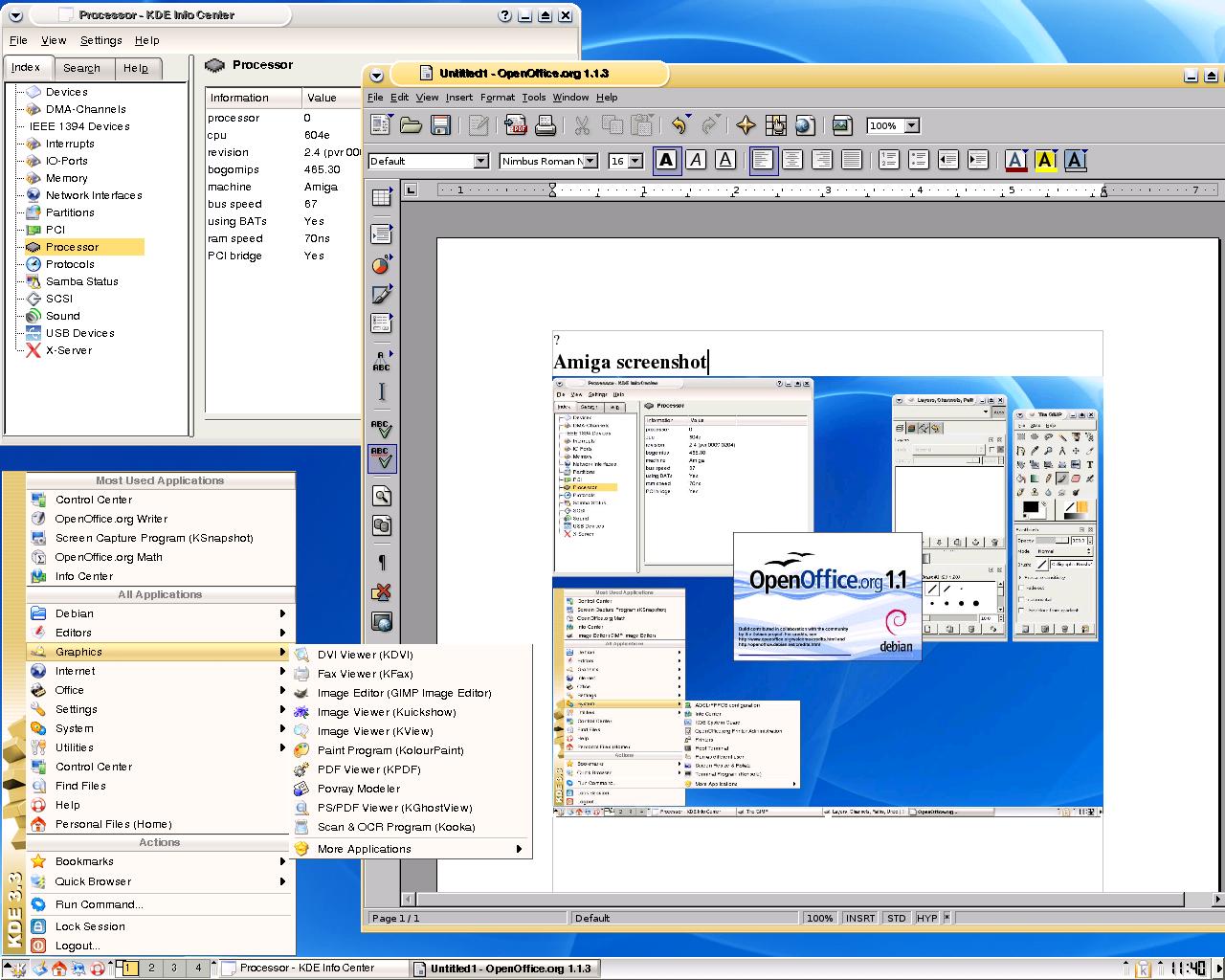The width and height of the screenshot is (1225, 980).
Task: Open the 100% zoom dropdown
Action: tap(912, 125)
